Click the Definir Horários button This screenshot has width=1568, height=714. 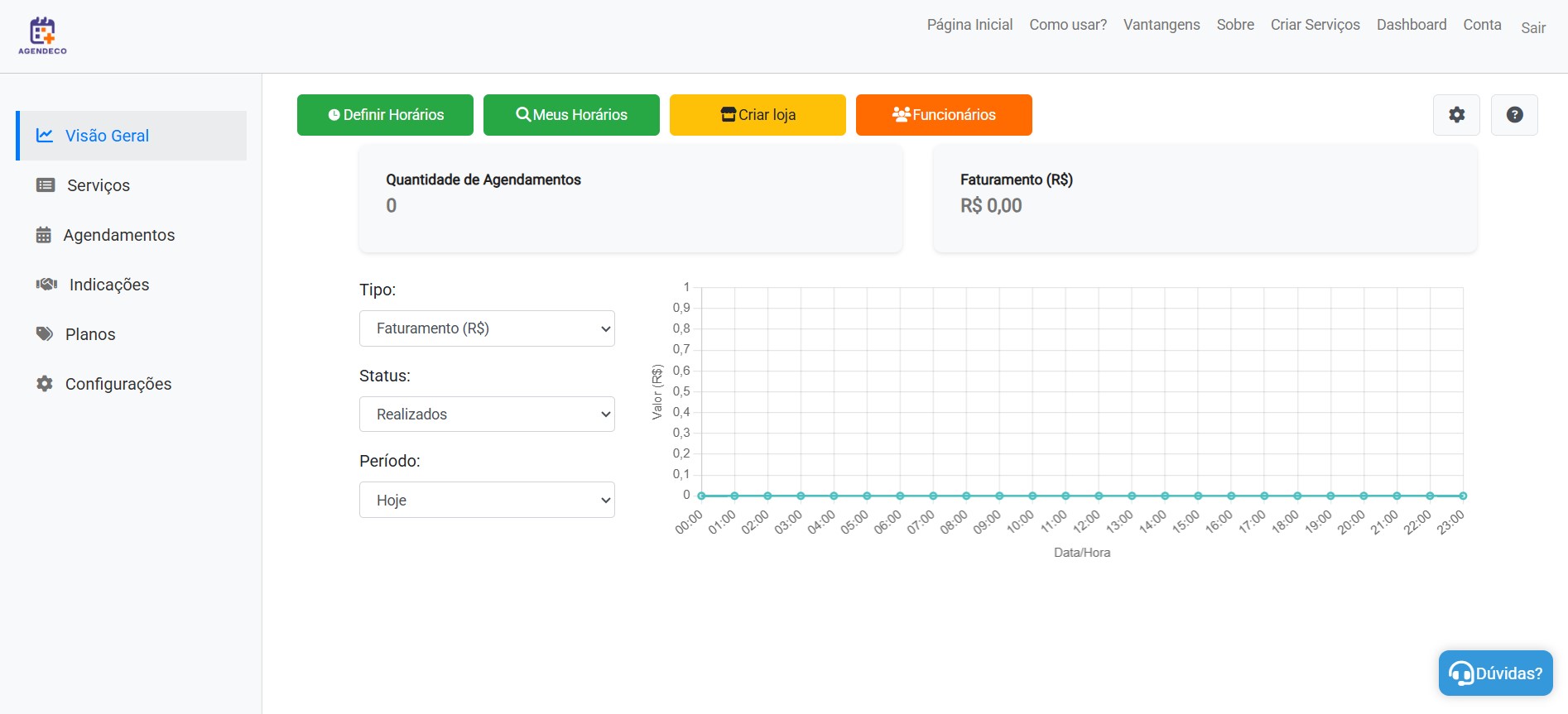(385, 115)
